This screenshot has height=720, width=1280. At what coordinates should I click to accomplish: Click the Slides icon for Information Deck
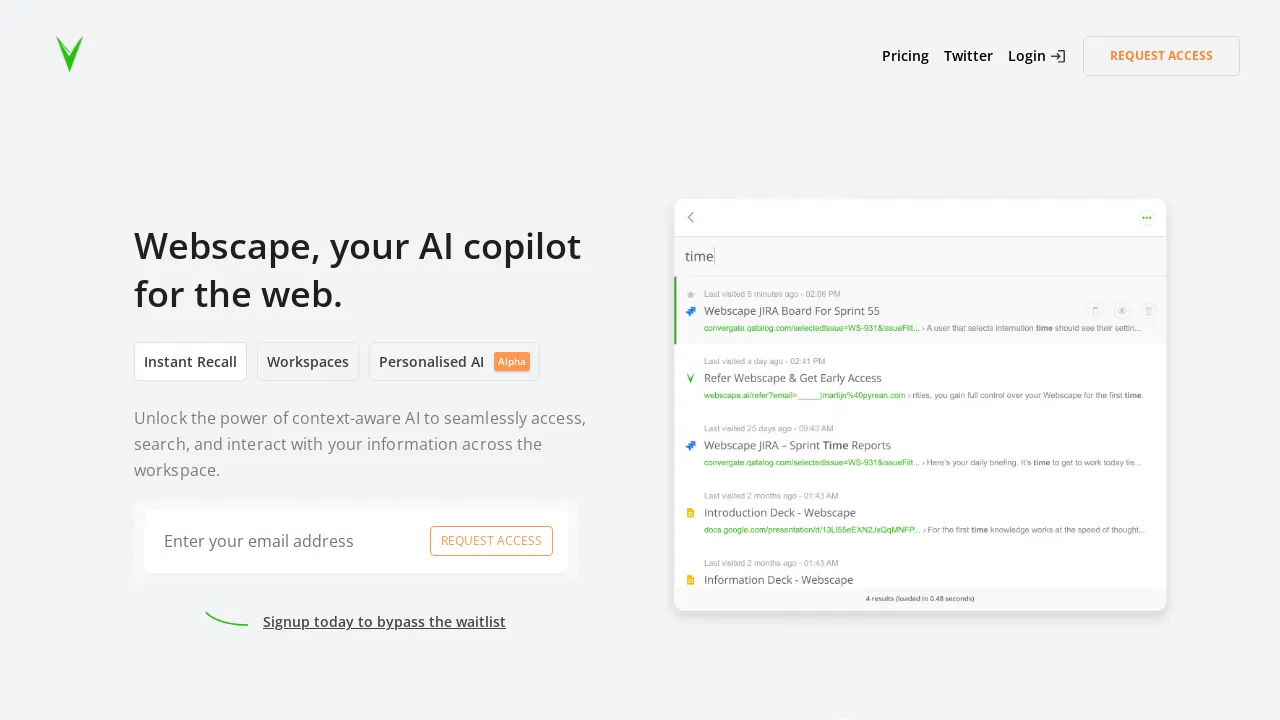(691, 579)
